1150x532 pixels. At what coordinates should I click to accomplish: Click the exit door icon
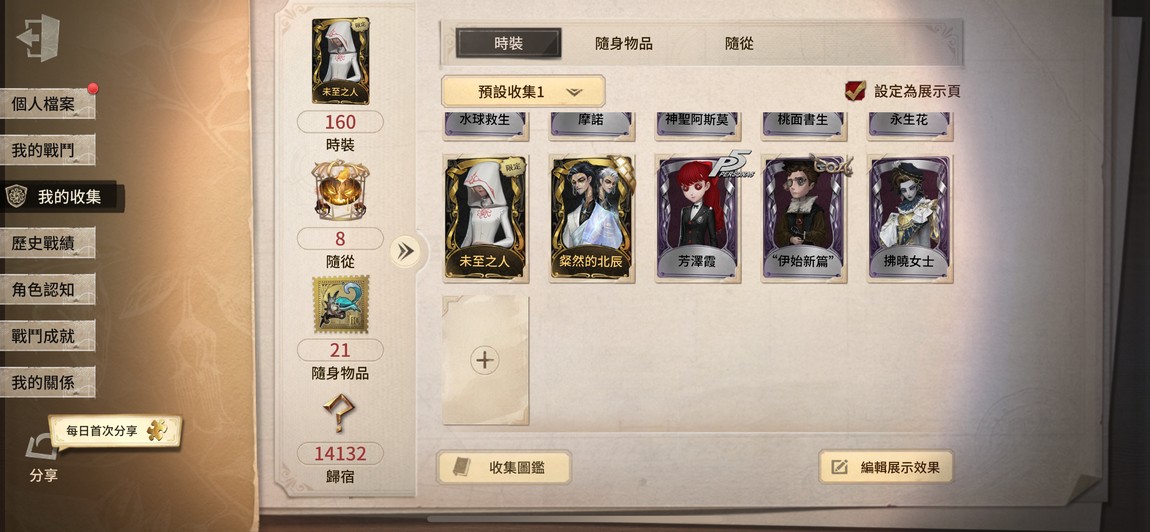[39, 37]
